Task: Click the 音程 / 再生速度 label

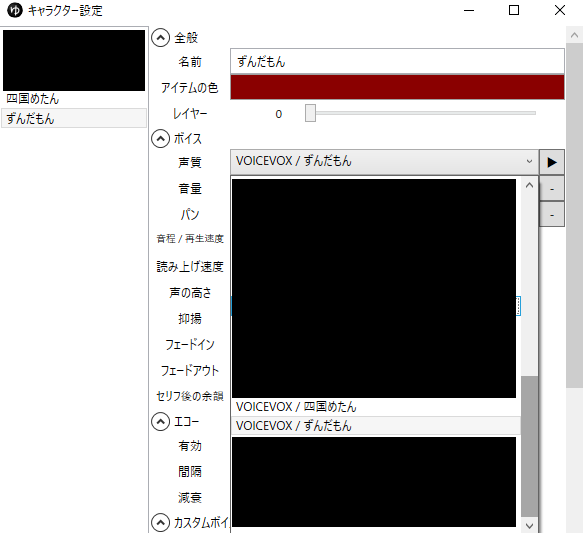Action: (x=190, y=239)
